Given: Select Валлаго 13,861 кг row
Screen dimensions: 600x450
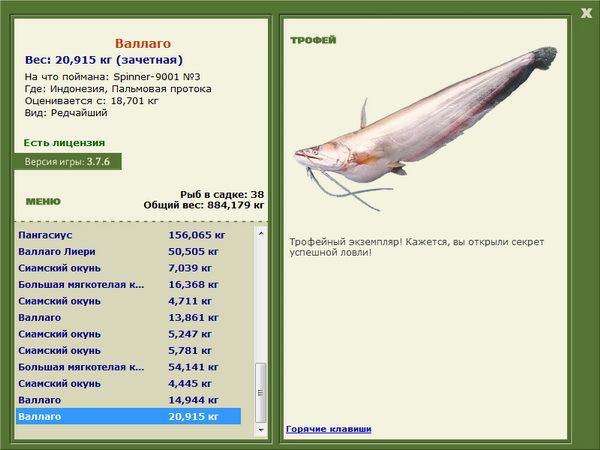Looking at the screenshot, I should click(x=129, y=317).
